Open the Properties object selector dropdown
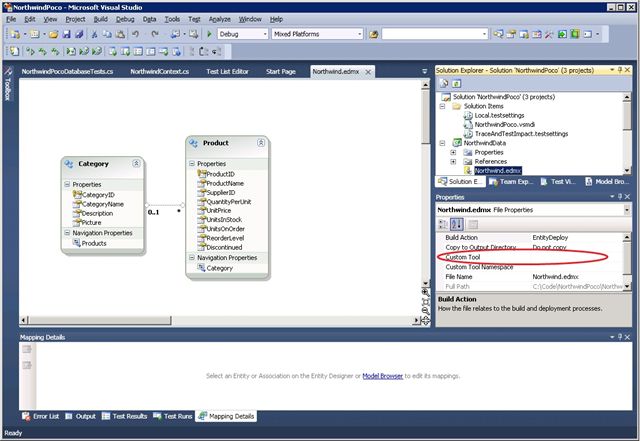Screen dimensions: 640x441 click(x=627, y=210)
